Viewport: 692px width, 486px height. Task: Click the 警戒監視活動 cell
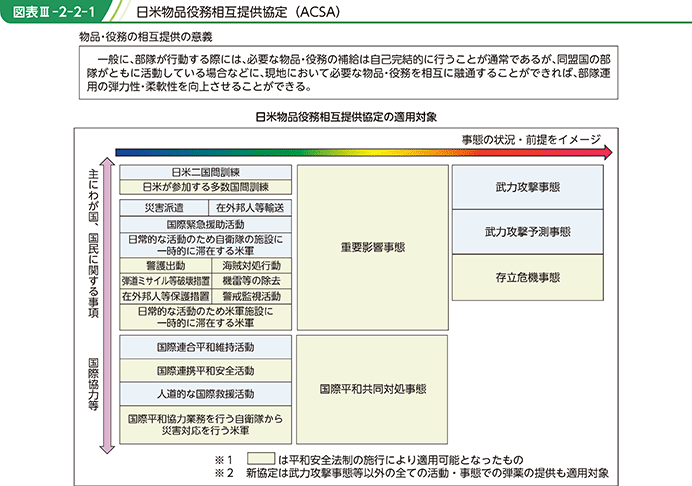coord(252,296)
